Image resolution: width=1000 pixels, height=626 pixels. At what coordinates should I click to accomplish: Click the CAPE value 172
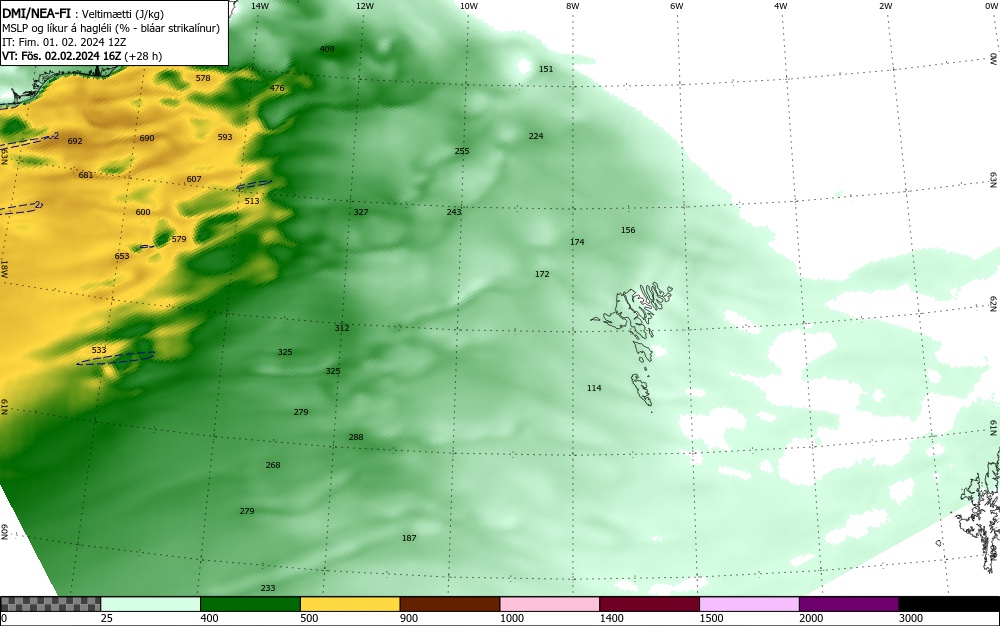point(542,273)
